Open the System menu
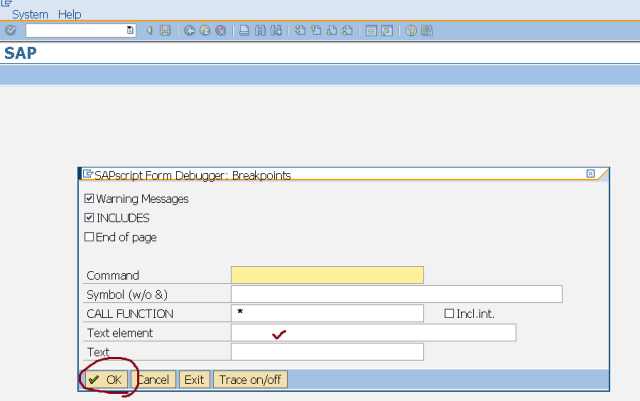 30,14
